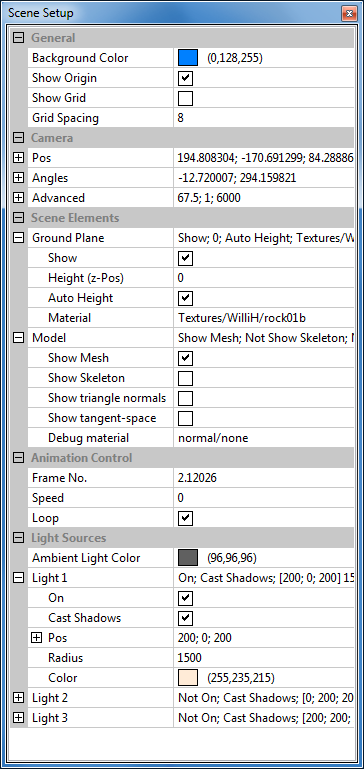Select the Ground Plane row label
364x769 pixels.
68,238
